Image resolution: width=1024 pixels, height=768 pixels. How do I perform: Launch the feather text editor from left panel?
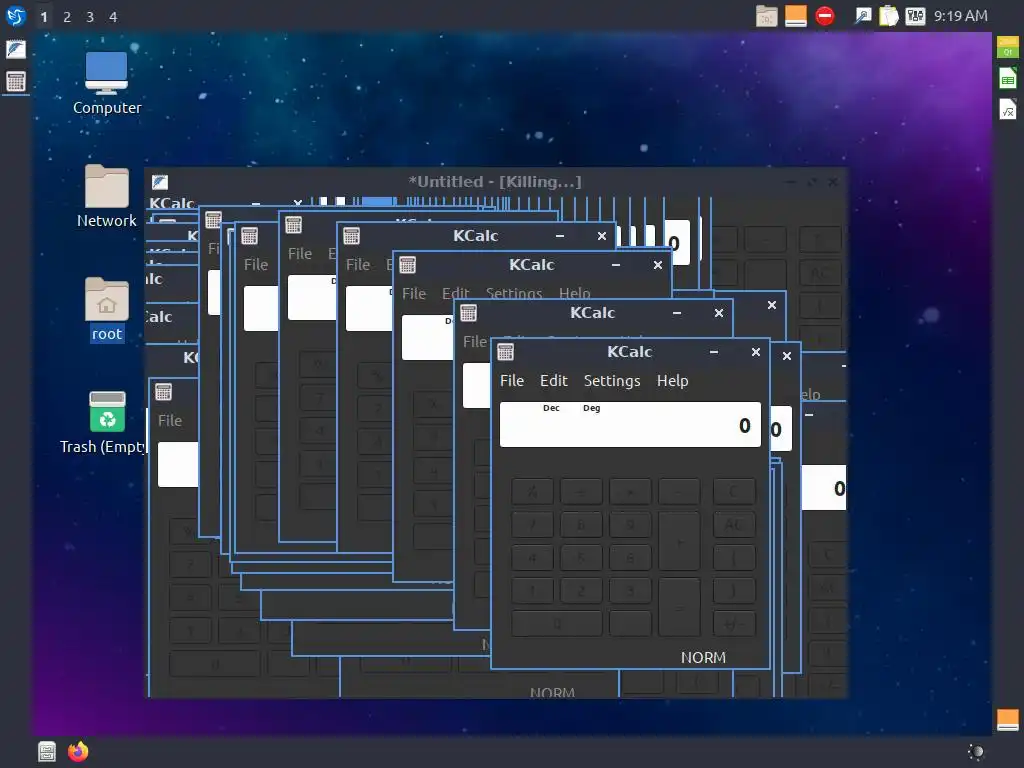(x=16, y=49)
